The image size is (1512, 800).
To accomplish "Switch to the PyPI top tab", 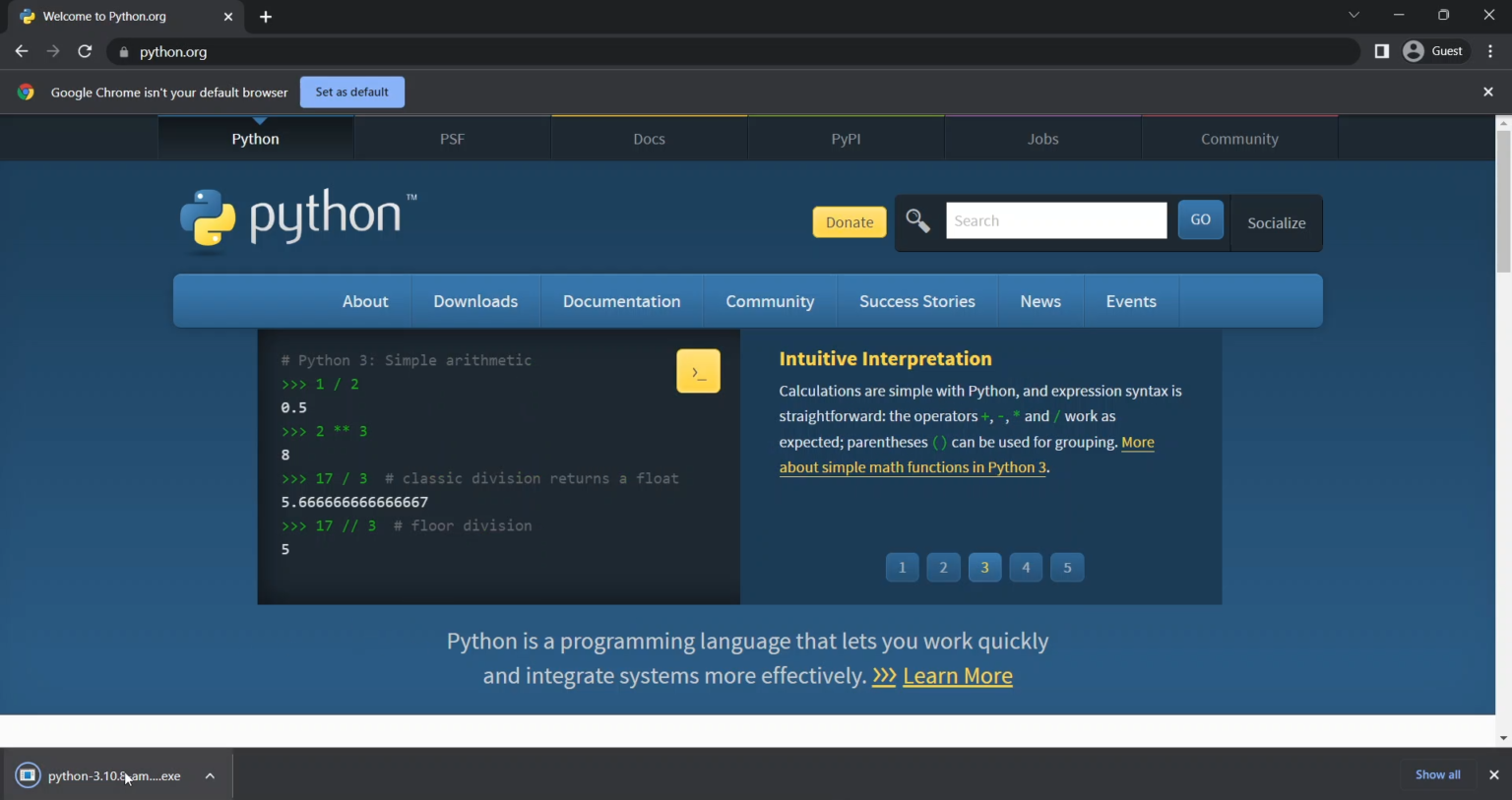I will [x=846, y=139].
